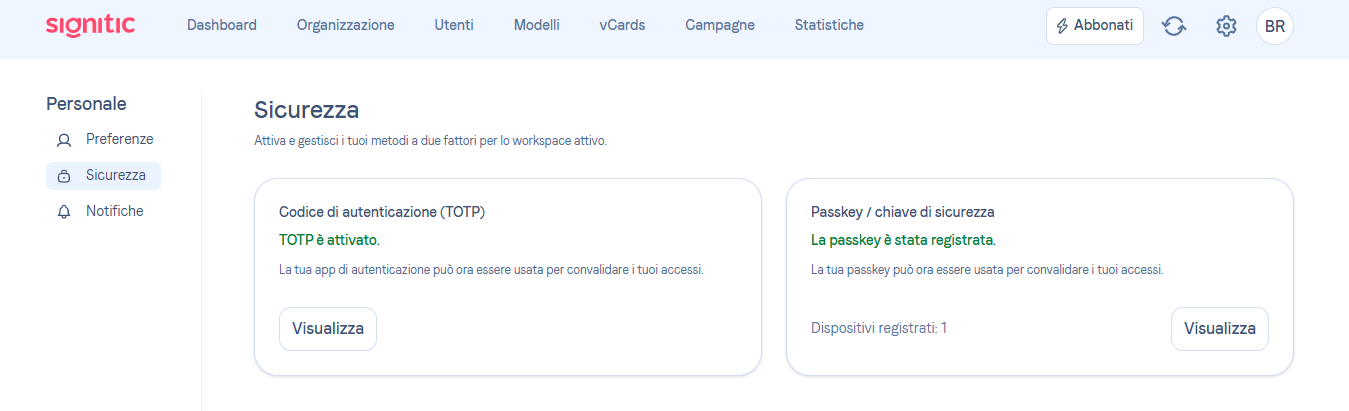Click the lock icon beside Sicurezza
This screenshot has width=1349, height=411.
[64, 176]
